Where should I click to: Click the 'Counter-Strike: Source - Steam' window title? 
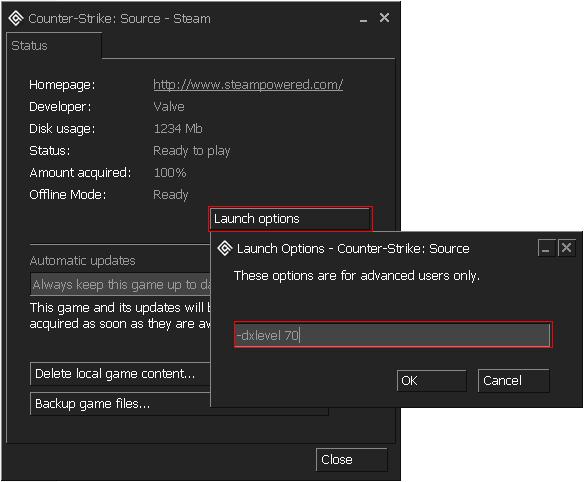(x=120, y=19)
